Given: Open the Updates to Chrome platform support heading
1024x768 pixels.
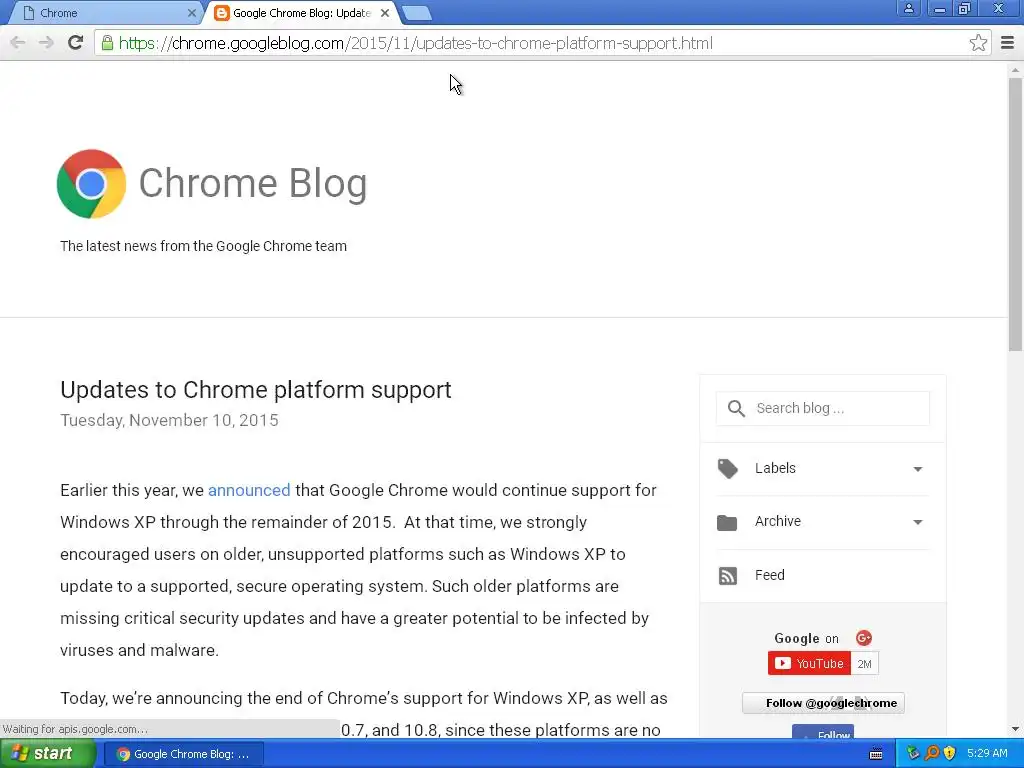Looking at the screenshot, I should pos(255,390).
